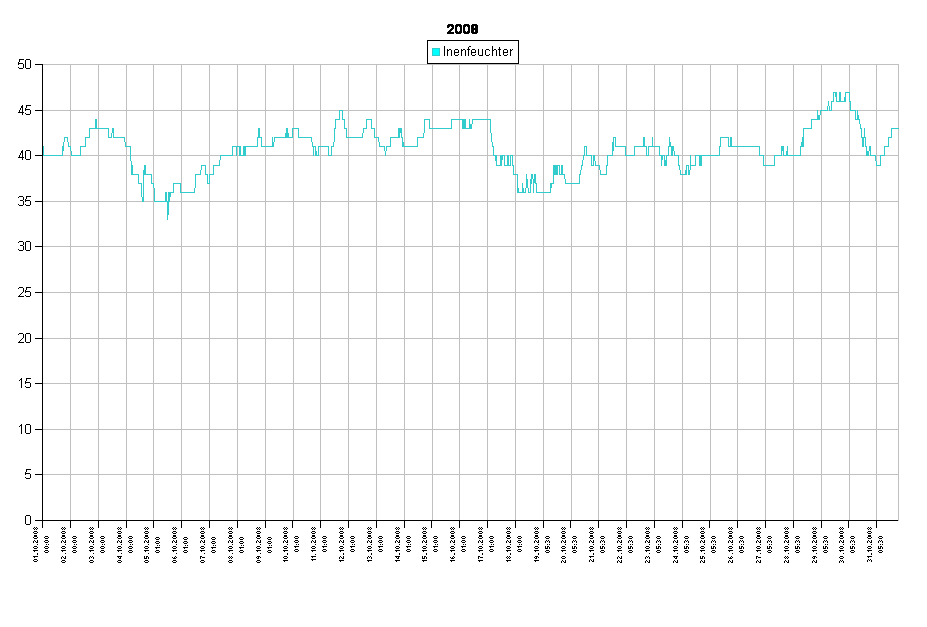Viewport: 927px width, 627px height.
Task: Click the line's starting point at left edge
Action: point(44,150)
